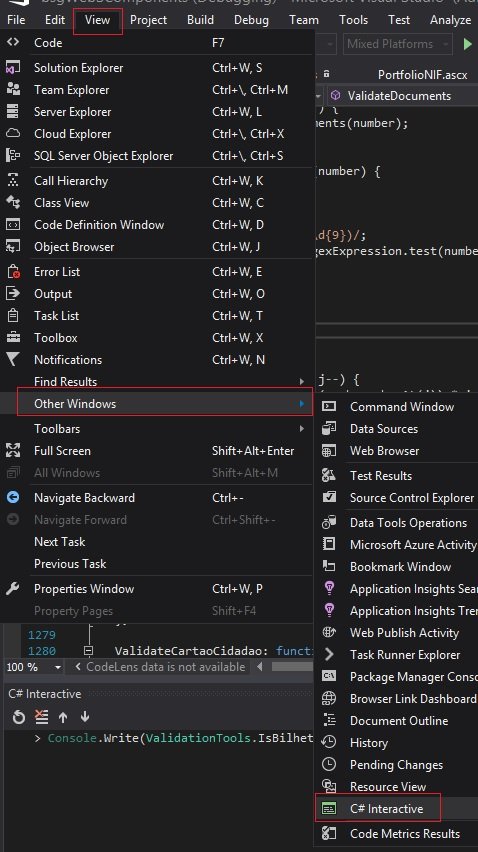Click the Command Window icon
The image size is (478, 852).
click(329, 406)
